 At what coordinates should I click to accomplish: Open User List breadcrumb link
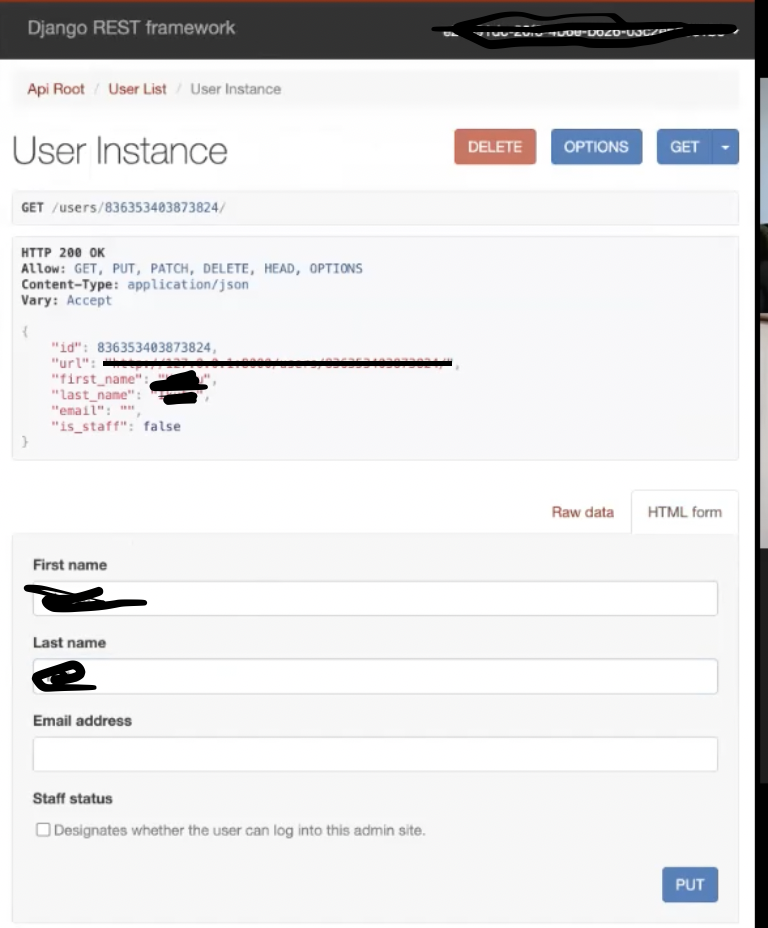[x=137, y=89]
